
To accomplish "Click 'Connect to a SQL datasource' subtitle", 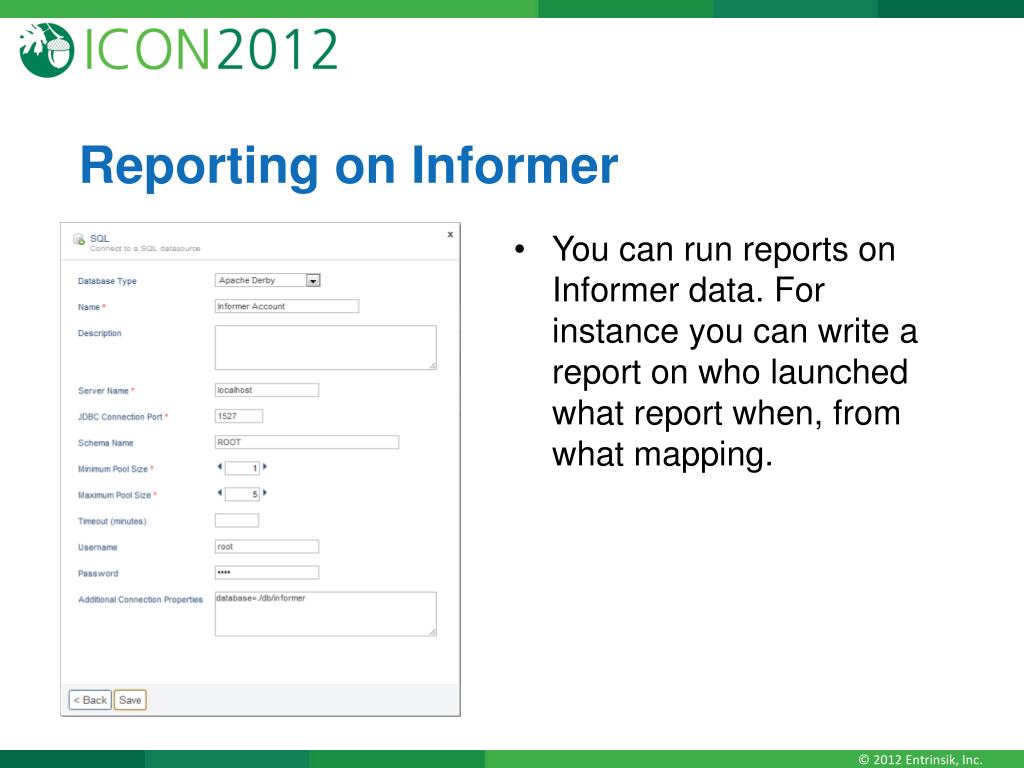I will (x=145, y=249).
